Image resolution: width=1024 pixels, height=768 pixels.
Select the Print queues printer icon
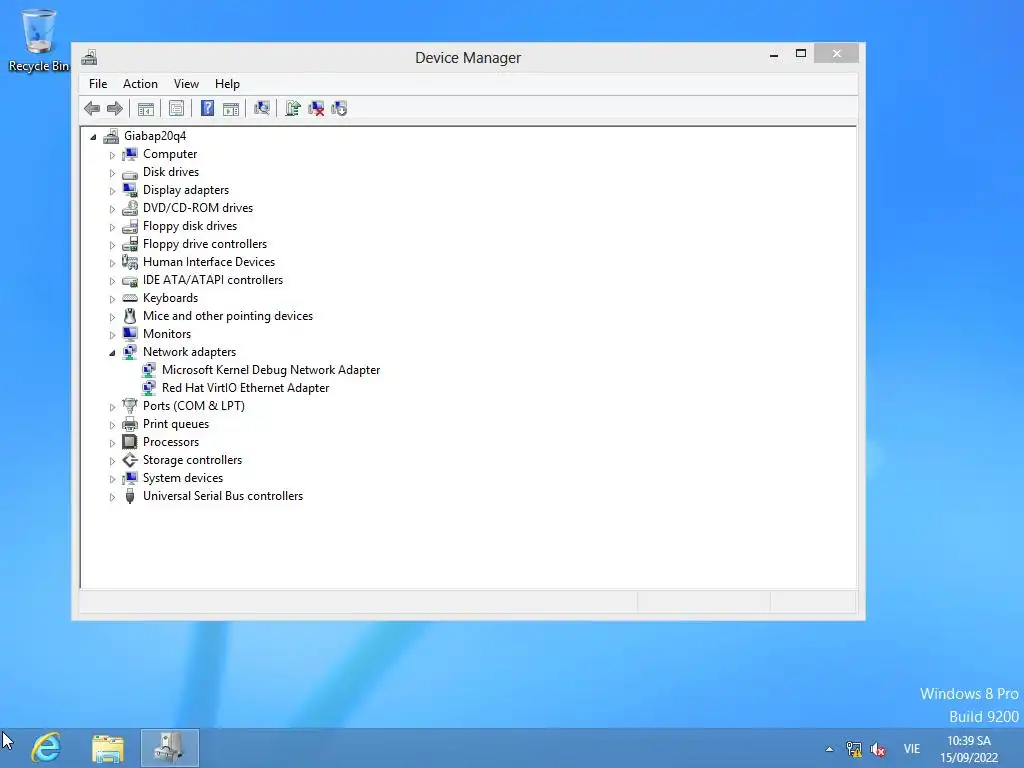point(130,424)
